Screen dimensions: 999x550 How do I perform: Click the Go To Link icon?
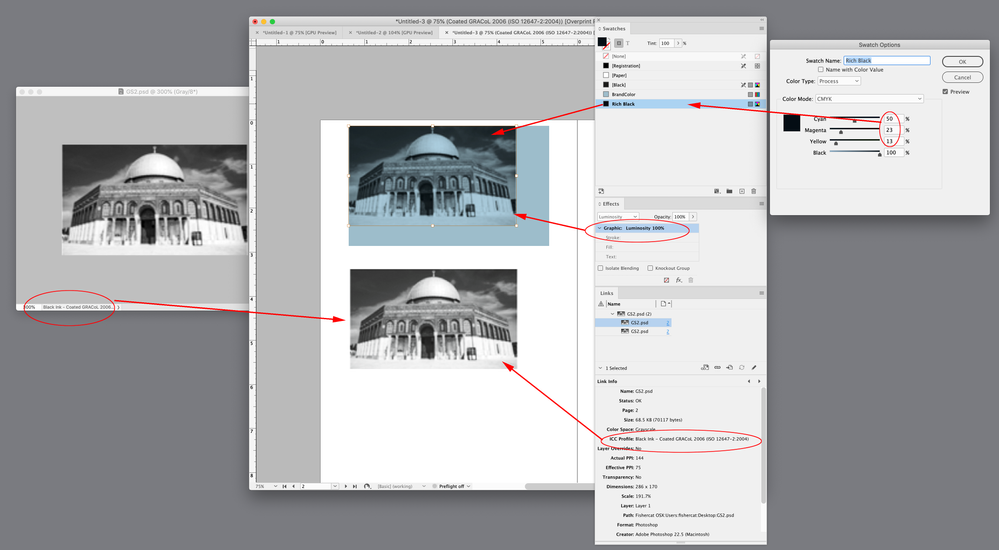point(729,368)
